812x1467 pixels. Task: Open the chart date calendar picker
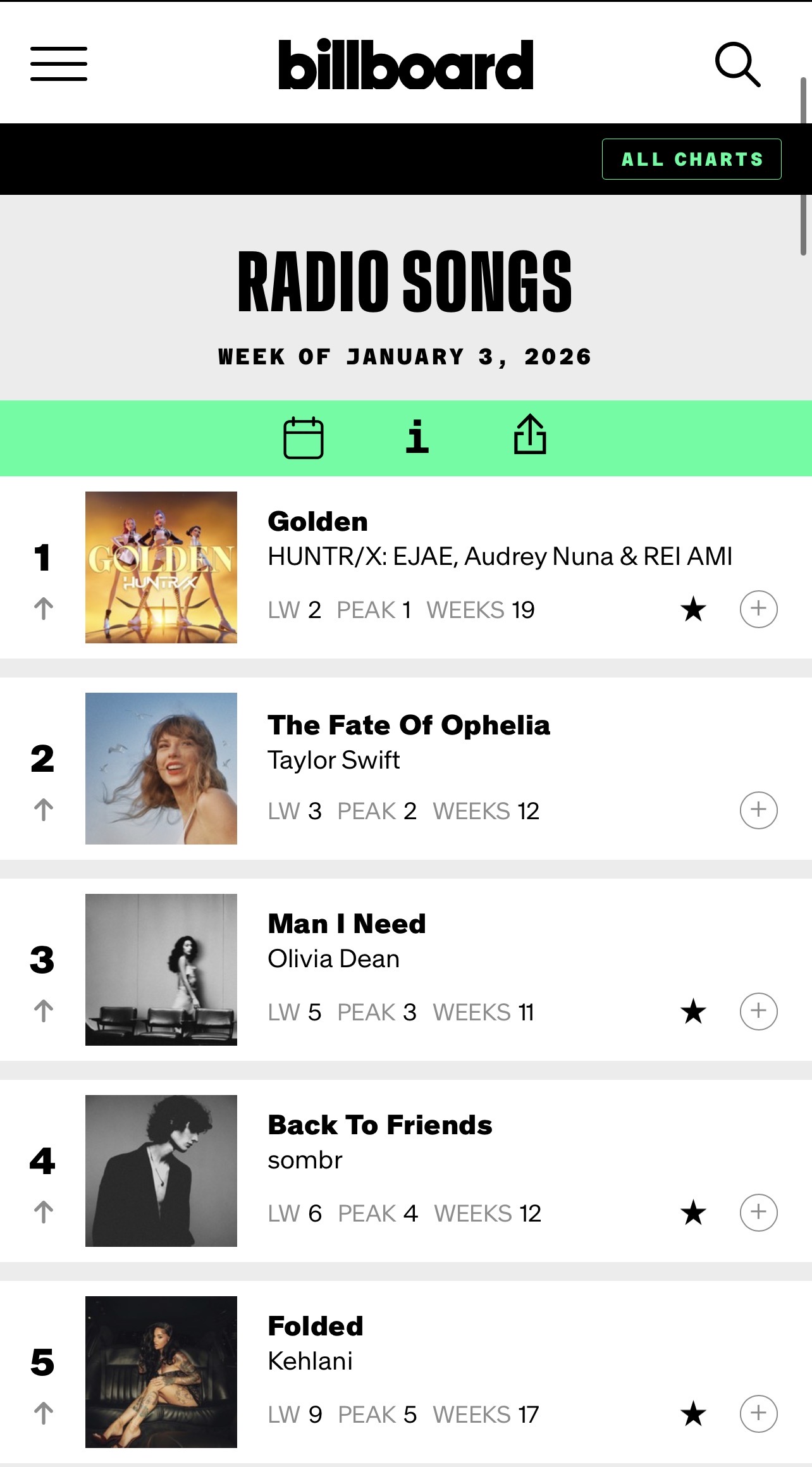304,438
